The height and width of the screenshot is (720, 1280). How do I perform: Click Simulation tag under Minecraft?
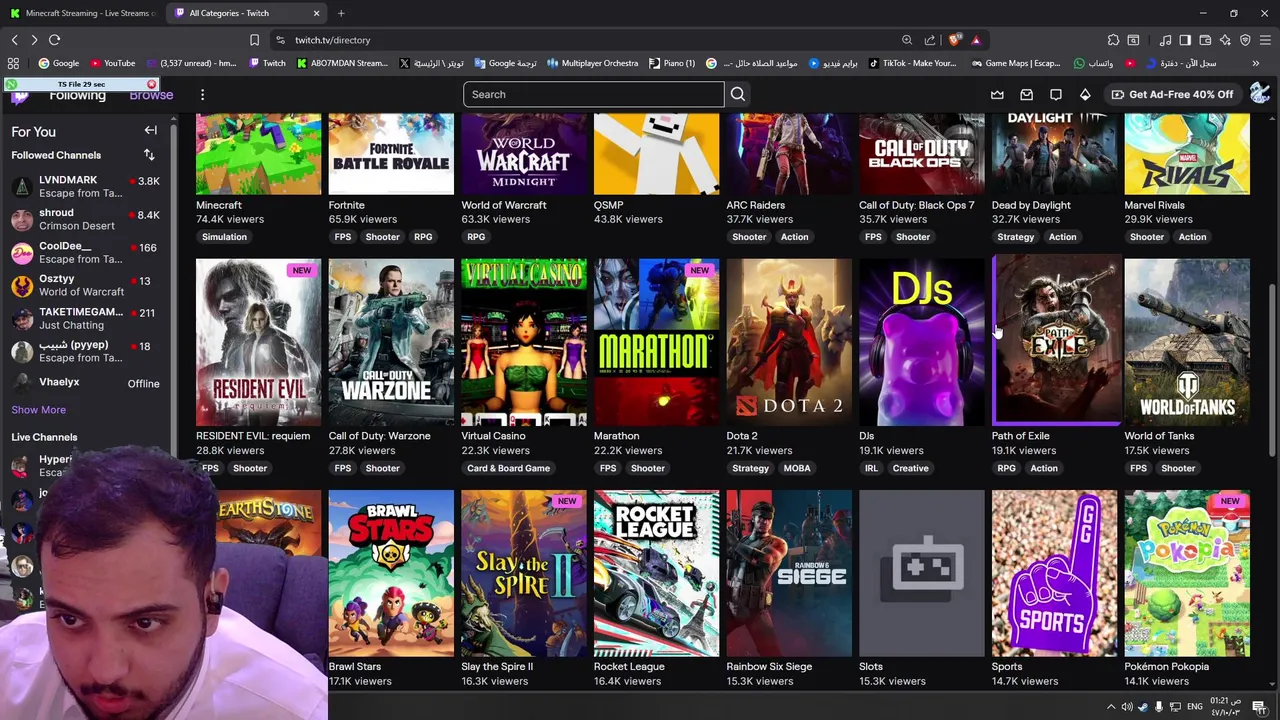(x=224, y=237)
